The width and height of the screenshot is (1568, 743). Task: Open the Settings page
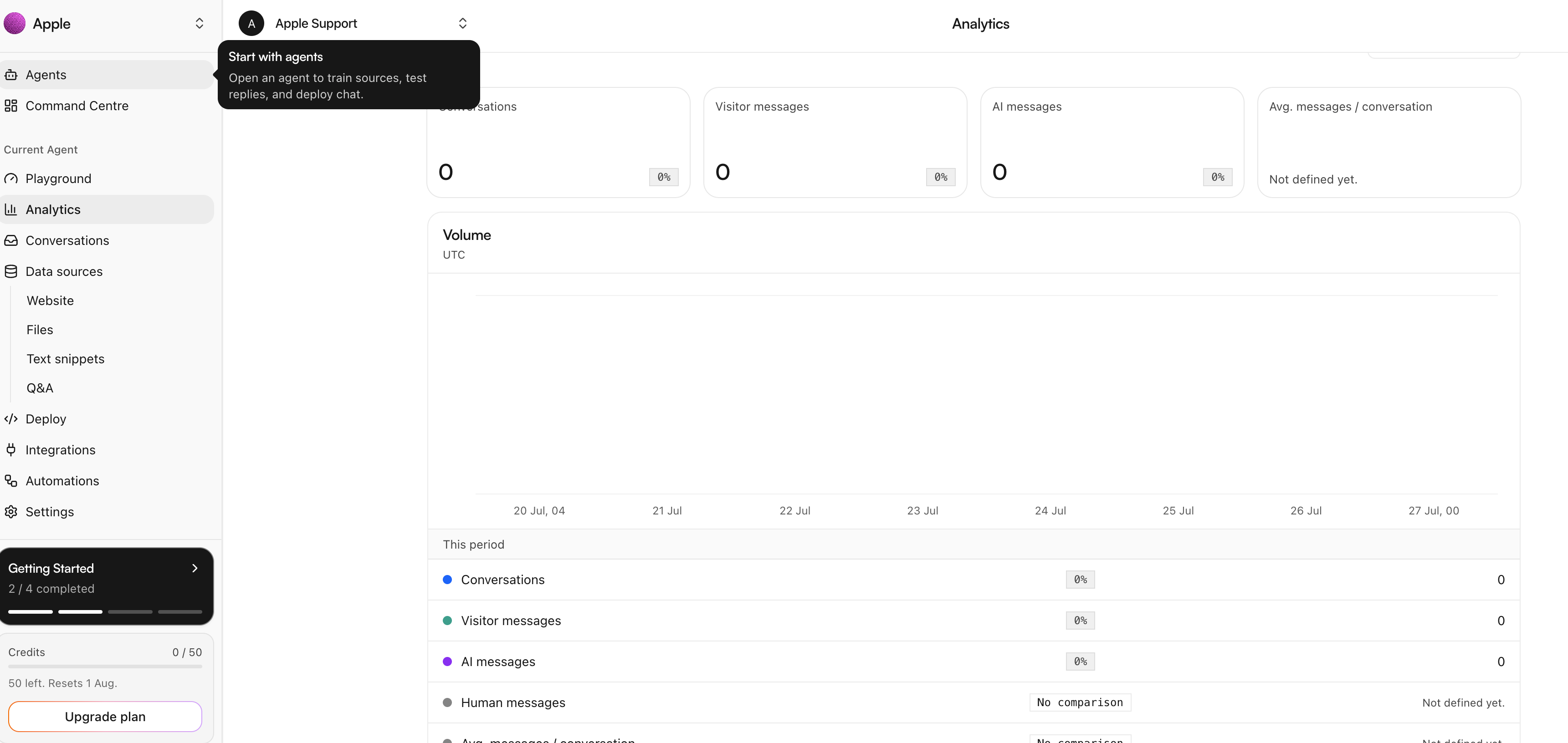(x=107, y=512)
